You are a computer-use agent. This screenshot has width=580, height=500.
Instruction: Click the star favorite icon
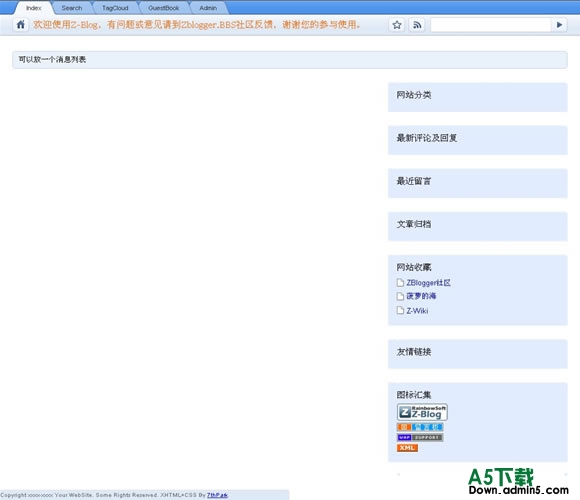click(397, 25)
